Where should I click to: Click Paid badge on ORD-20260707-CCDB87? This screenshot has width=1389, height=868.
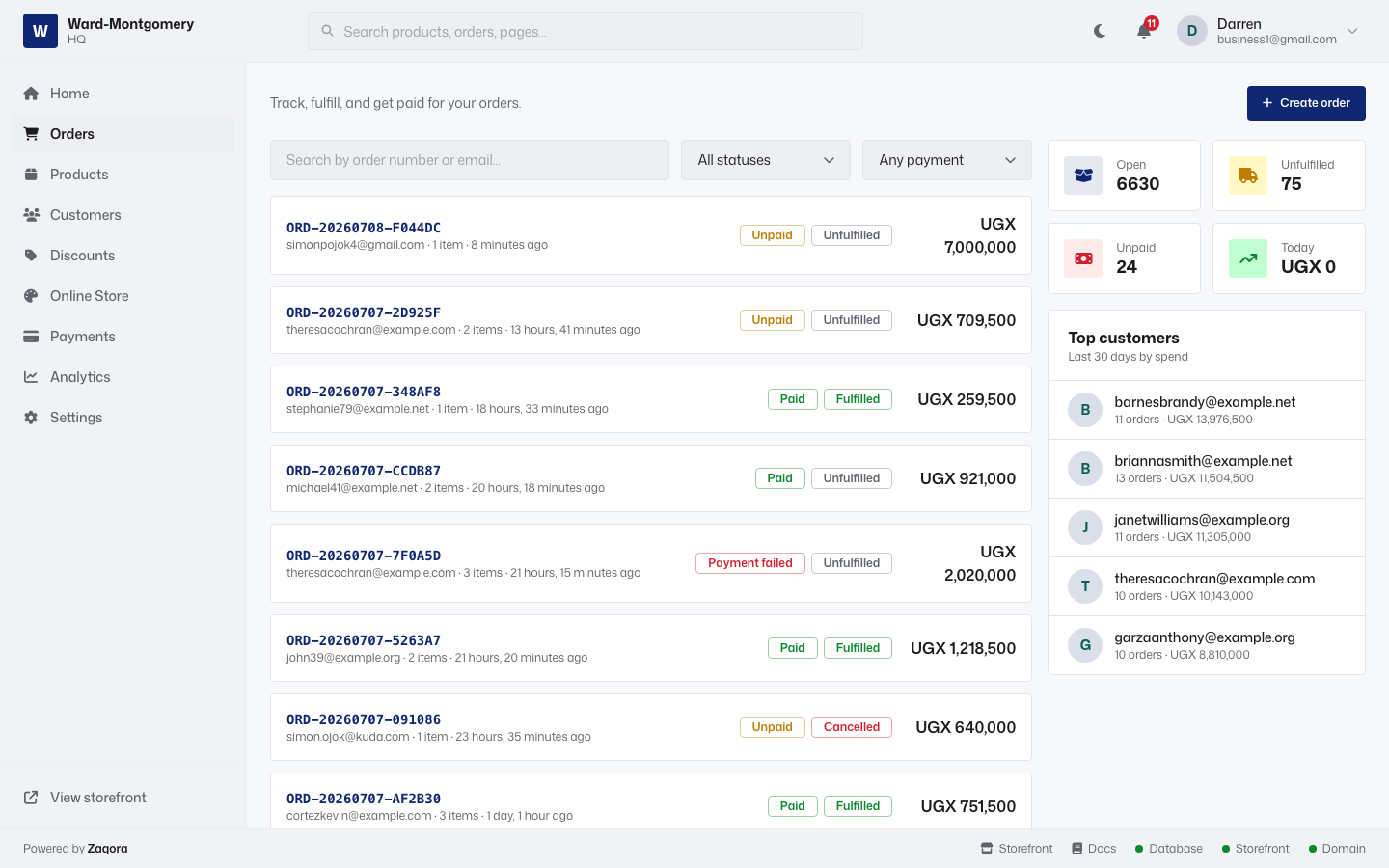pyautogui.click(x=780, y=478)
